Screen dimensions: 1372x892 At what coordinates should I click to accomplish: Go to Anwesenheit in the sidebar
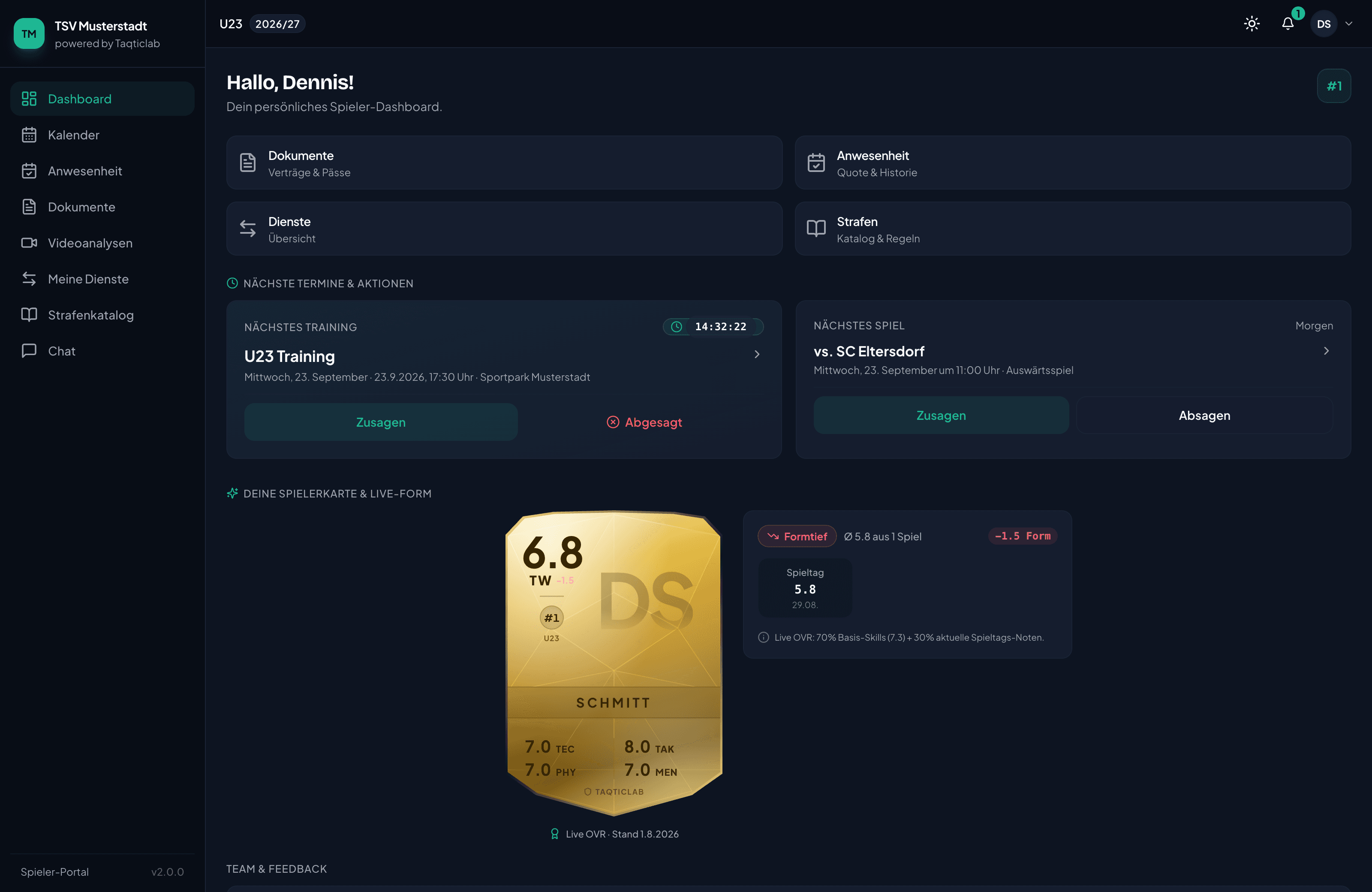coord(102,171)
